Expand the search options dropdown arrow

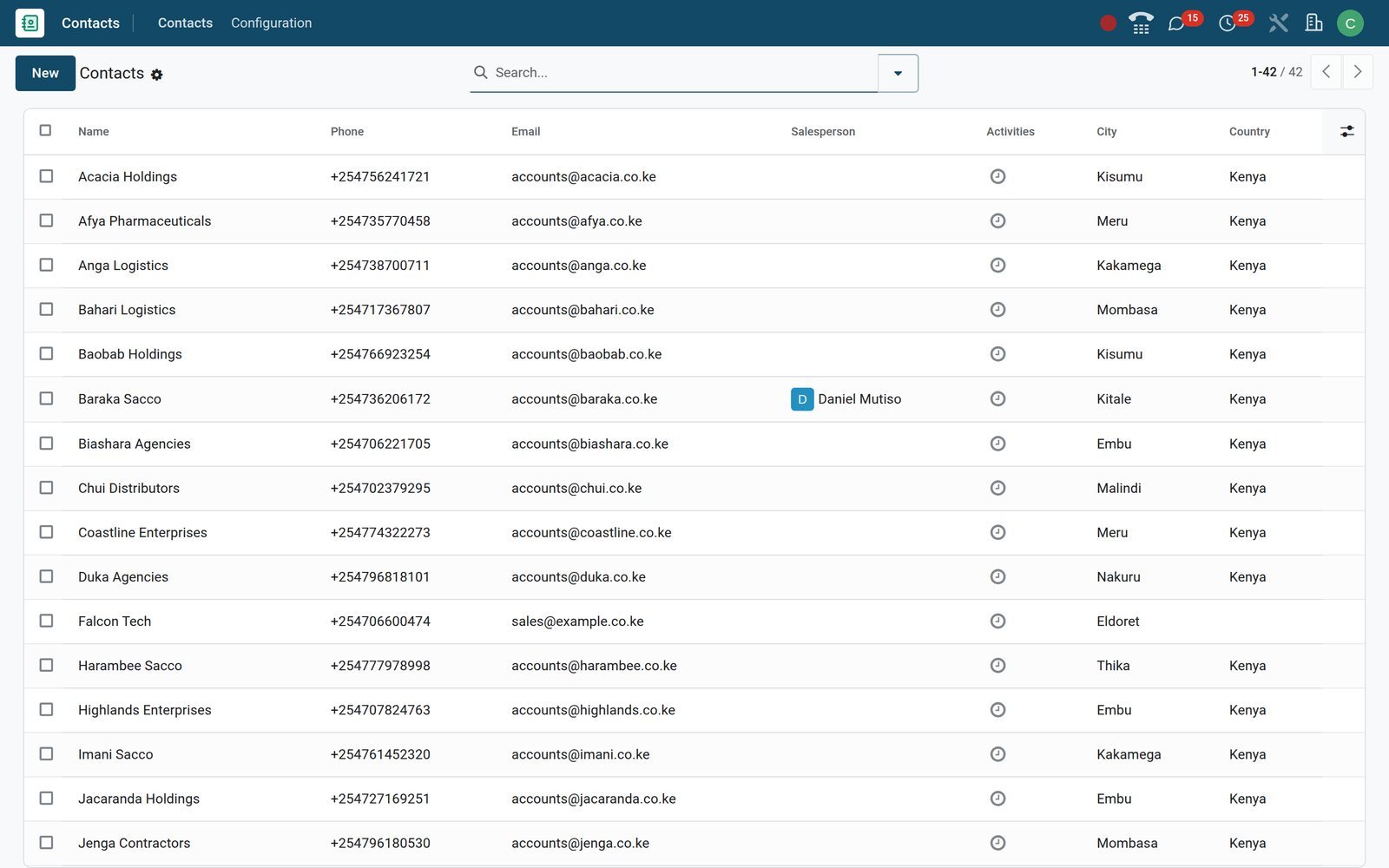point(898,73)
